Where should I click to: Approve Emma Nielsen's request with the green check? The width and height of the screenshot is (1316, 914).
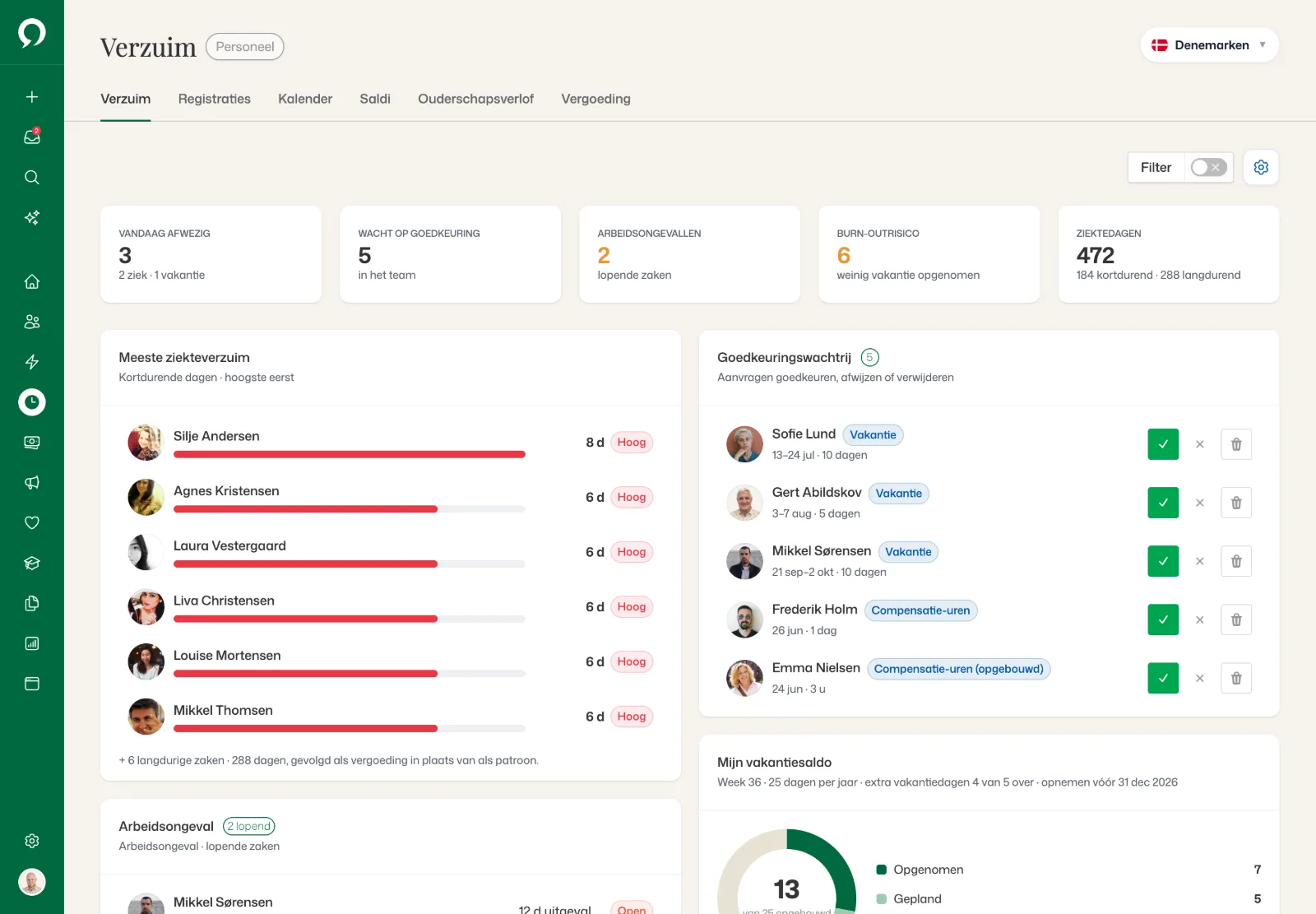[1163, 679]
